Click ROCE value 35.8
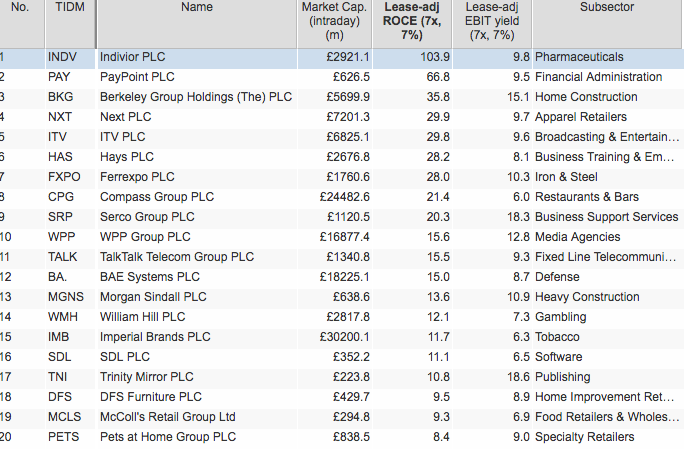This screenshot has height=450, width=684. tap(438, 97)
